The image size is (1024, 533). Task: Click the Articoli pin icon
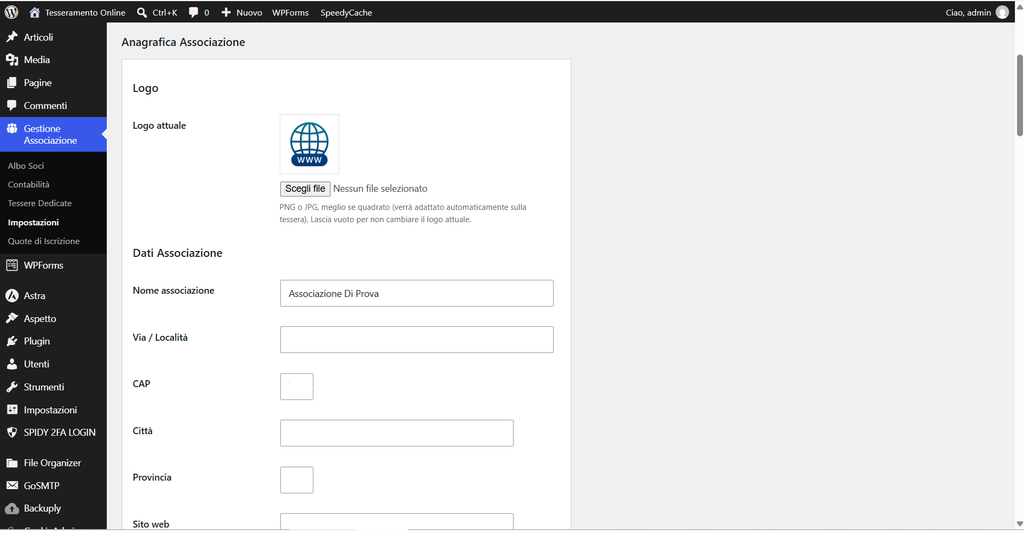12,37
